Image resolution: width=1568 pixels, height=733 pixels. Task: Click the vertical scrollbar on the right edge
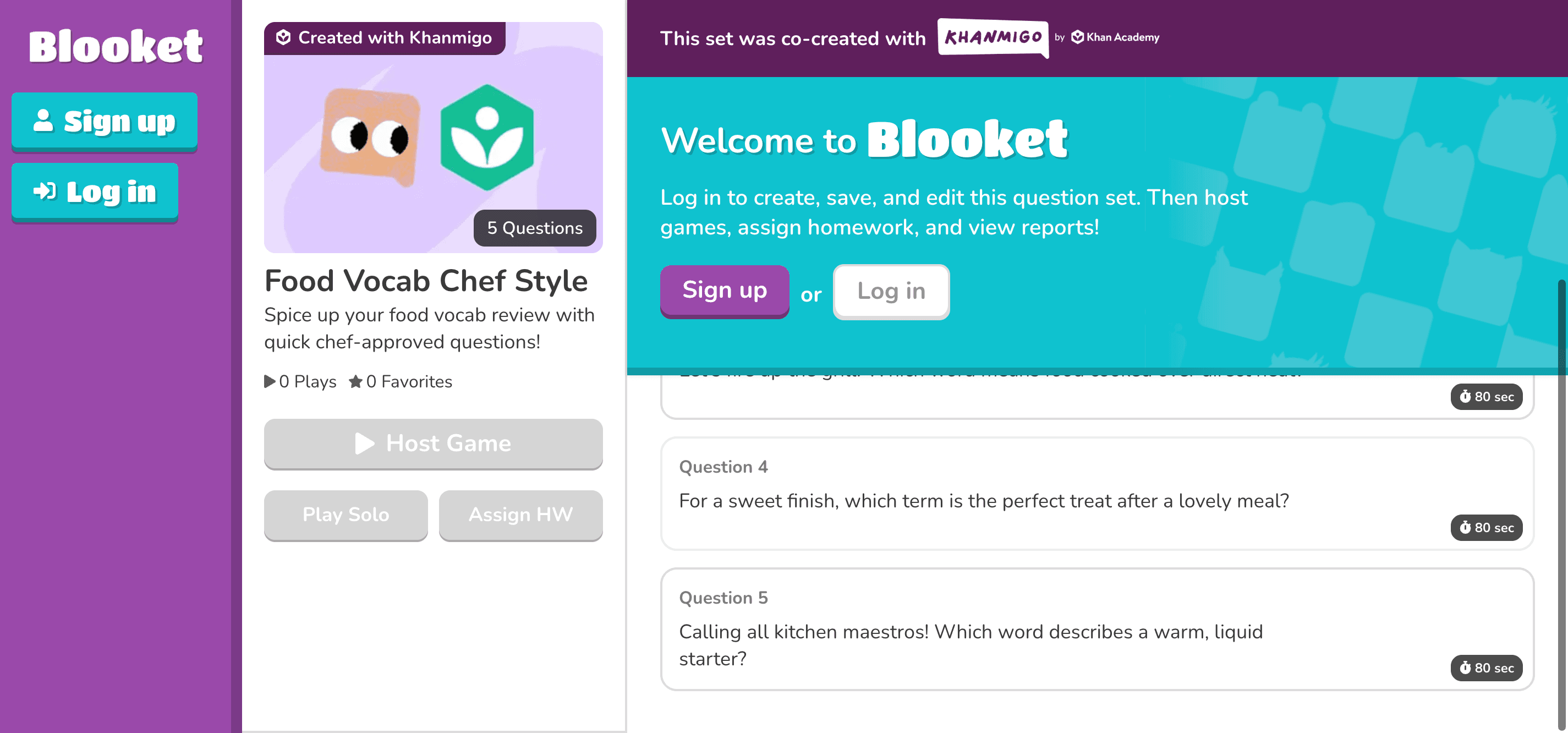pyautogui.click(x=1562, y=505)
